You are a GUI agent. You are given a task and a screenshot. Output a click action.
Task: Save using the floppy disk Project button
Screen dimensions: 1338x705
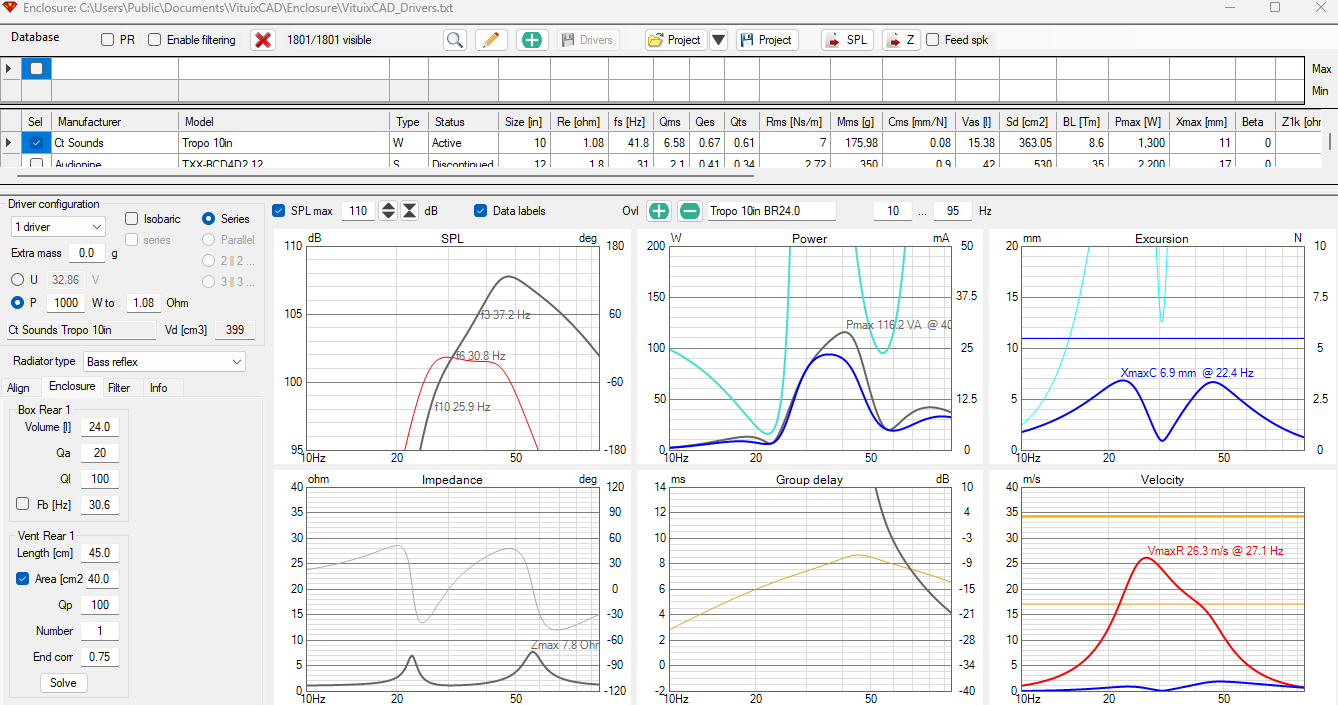pyautogui.click(x=766, y=40)
